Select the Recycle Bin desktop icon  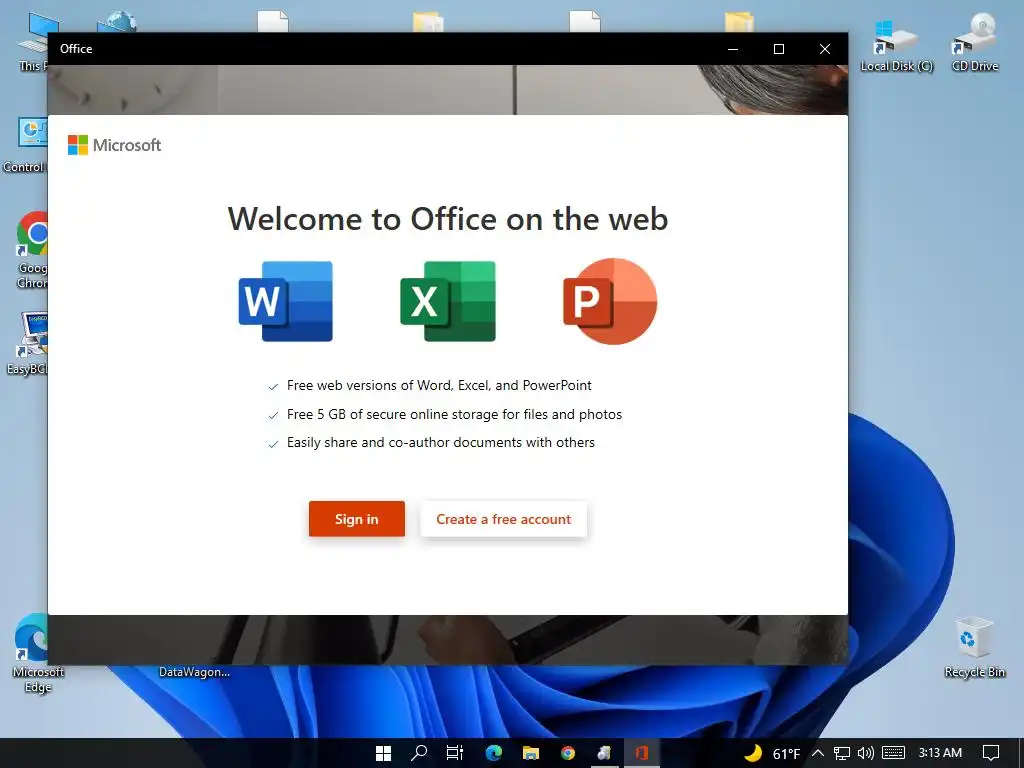[974, 647]
